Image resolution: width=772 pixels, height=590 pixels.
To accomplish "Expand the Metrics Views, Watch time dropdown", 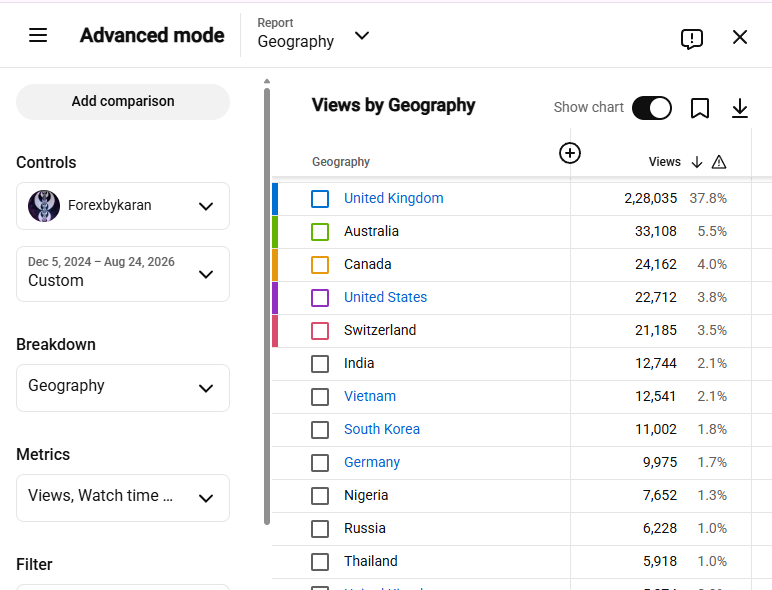I will coord(123,498).
